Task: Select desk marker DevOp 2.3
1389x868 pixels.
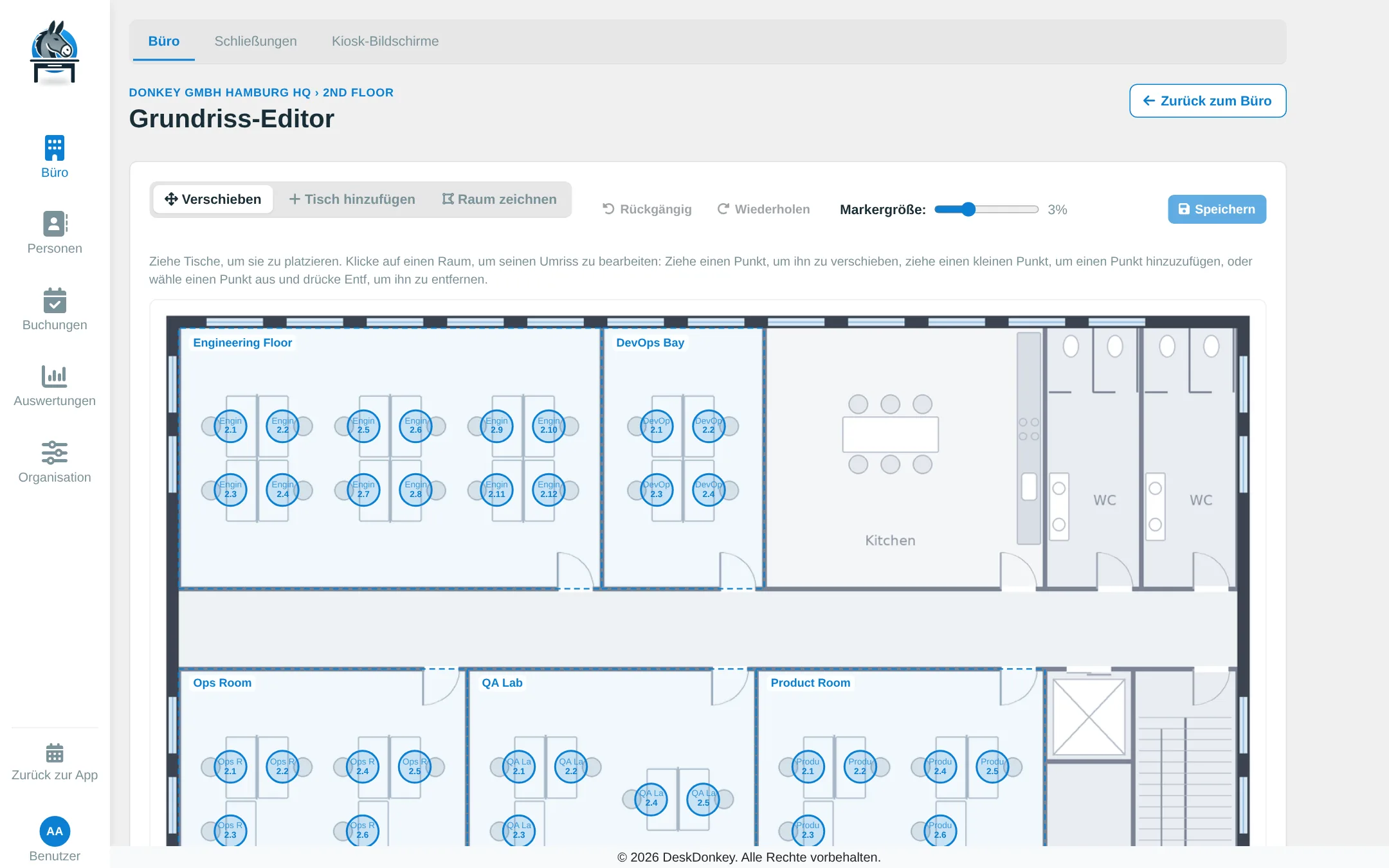Action: (656, 490)
